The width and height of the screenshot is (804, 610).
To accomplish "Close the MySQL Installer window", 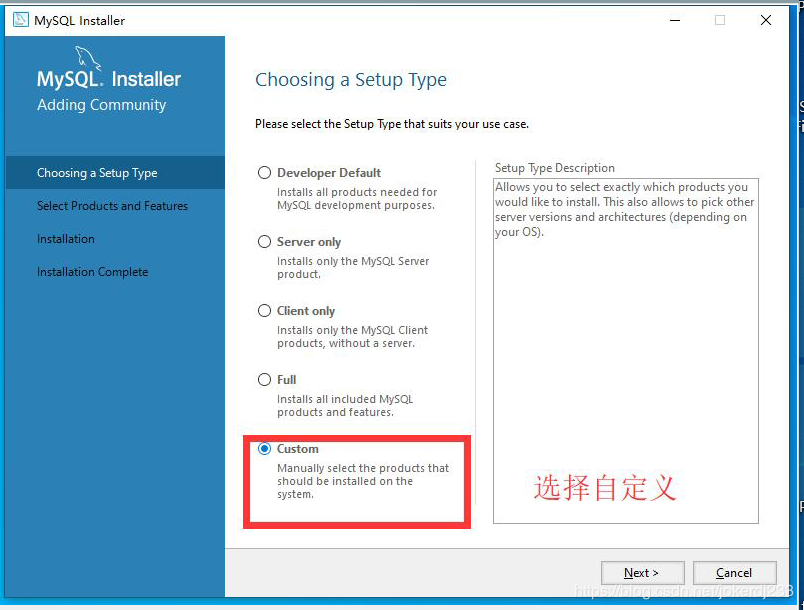I will pos(766,20).
